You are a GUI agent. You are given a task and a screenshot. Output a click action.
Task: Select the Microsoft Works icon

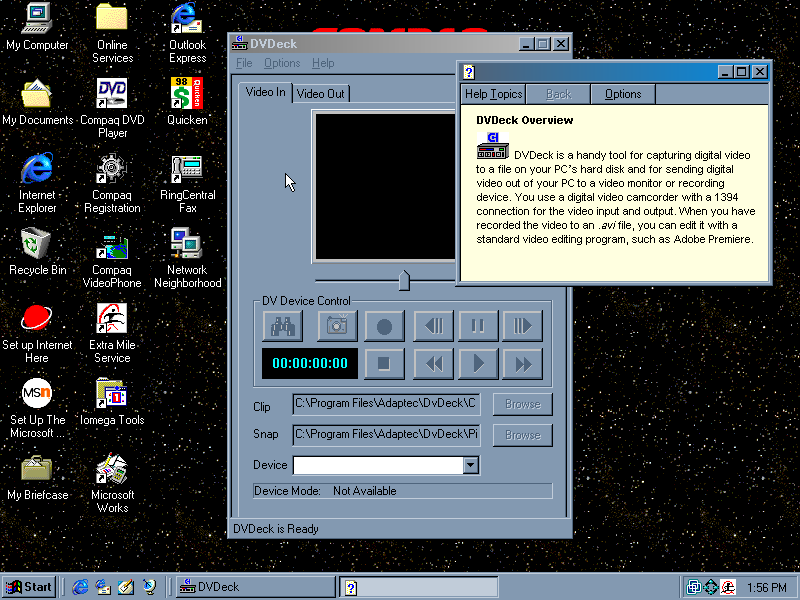tap(112, 483)
